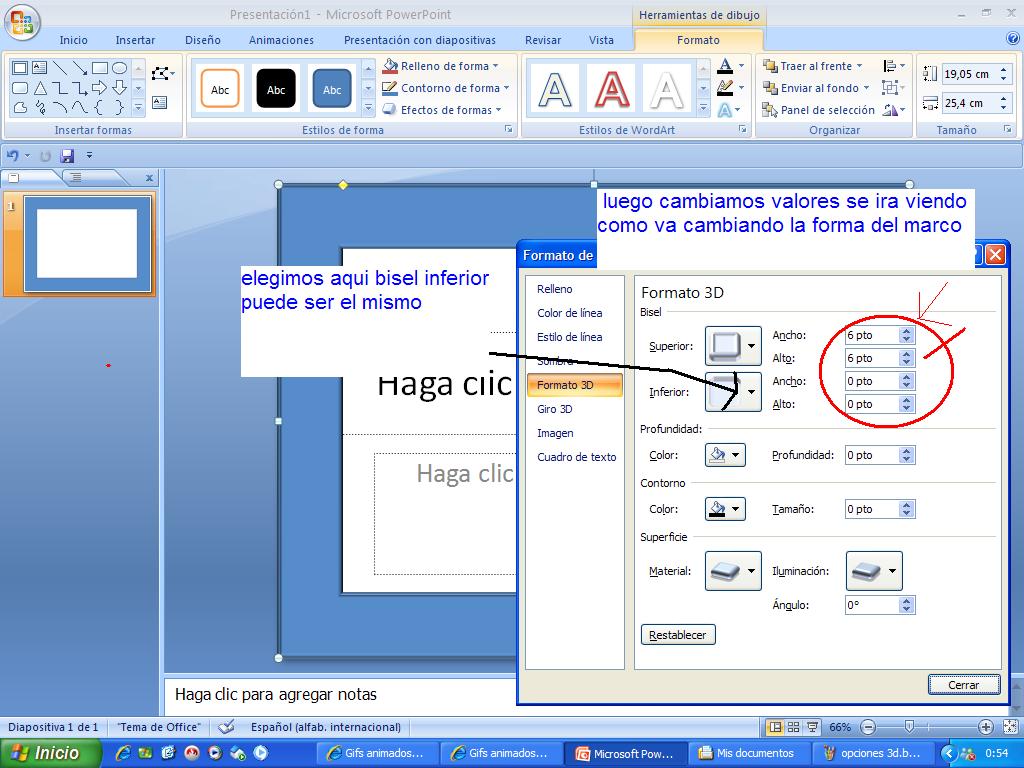The height and width of the screenshot is (768, 1024).
Task: Click the fit slide to window icon
Action: point(1010,727)
